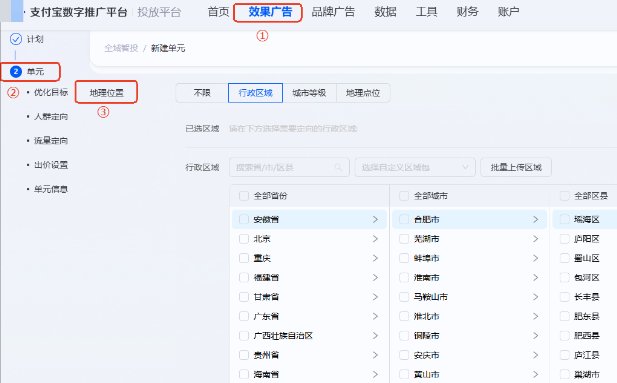
Task: Expand 贵州省 with its arrow
Action: click(x=375, y=355)
